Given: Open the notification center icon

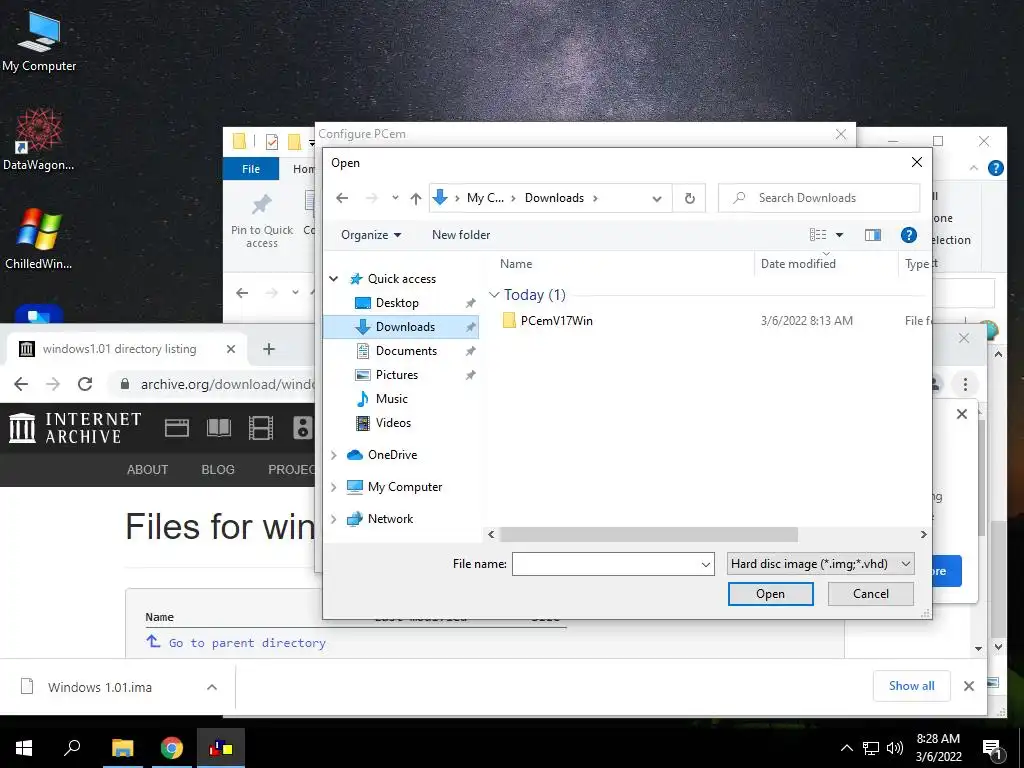Looking at the screenshot, I should click(x=993, y=749).
